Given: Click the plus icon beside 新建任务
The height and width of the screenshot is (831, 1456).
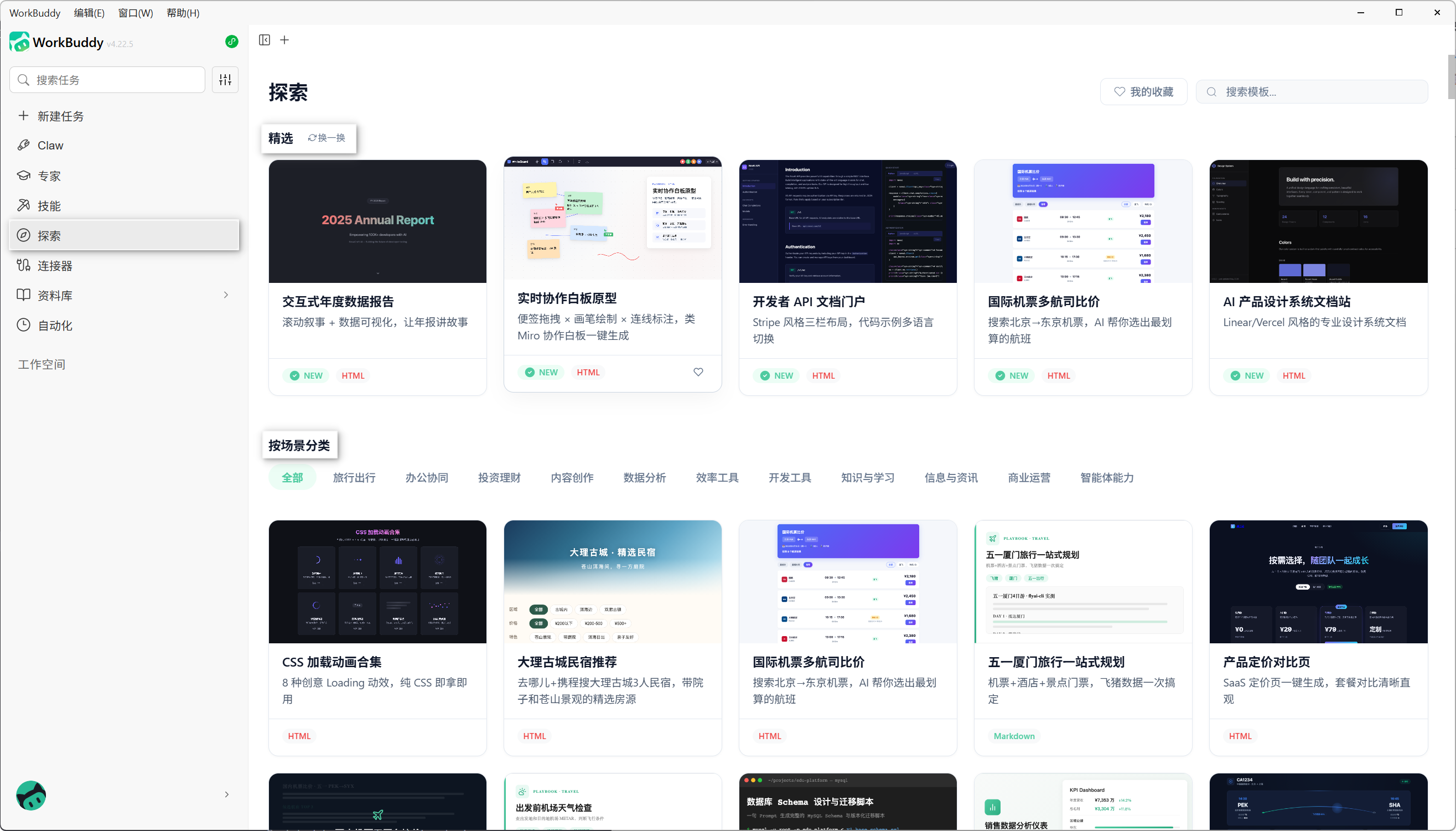Looking at the screenshot, I should (x=23, y=116).
